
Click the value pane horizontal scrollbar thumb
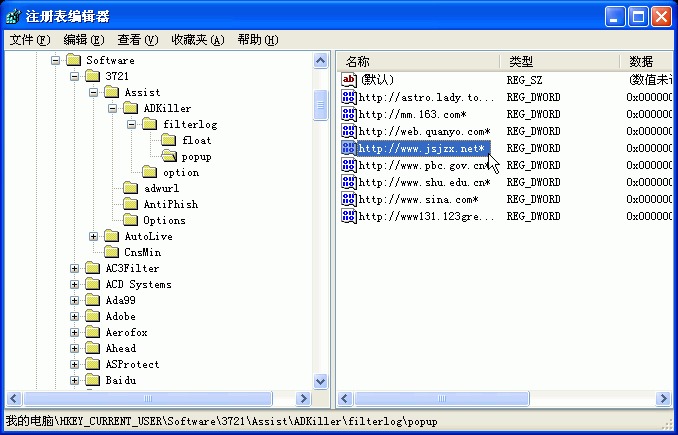tap(442, 398)
